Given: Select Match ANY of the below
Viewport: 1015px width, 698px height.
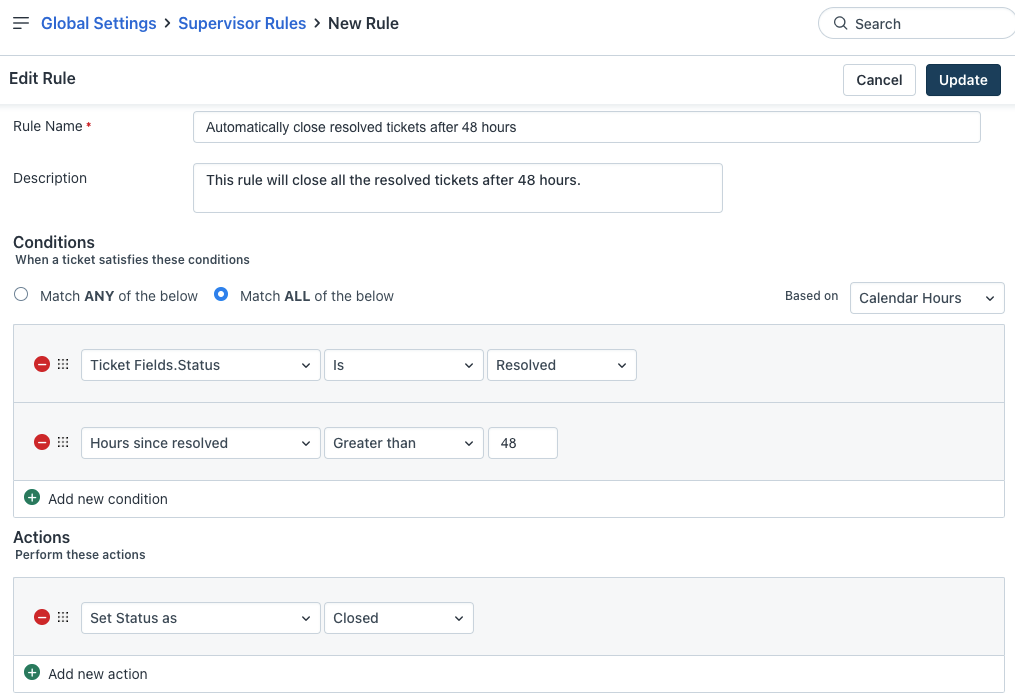Looking at the screenshot, I should [x=21, y=295].
